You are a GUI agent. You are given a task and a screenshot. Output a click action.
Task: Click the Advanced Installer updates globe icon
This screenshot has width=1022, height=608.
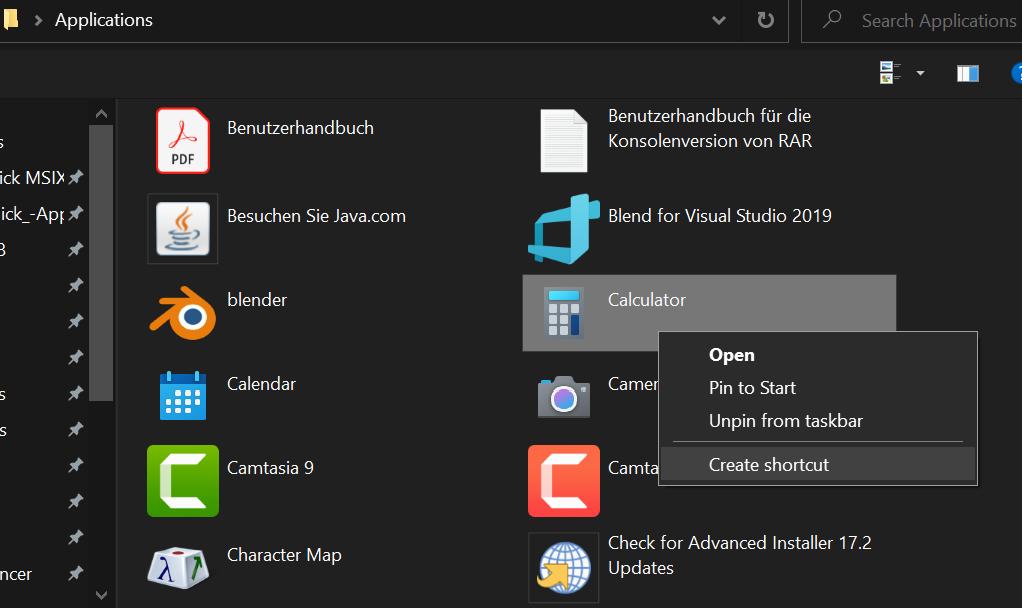(x=564, y=568)
